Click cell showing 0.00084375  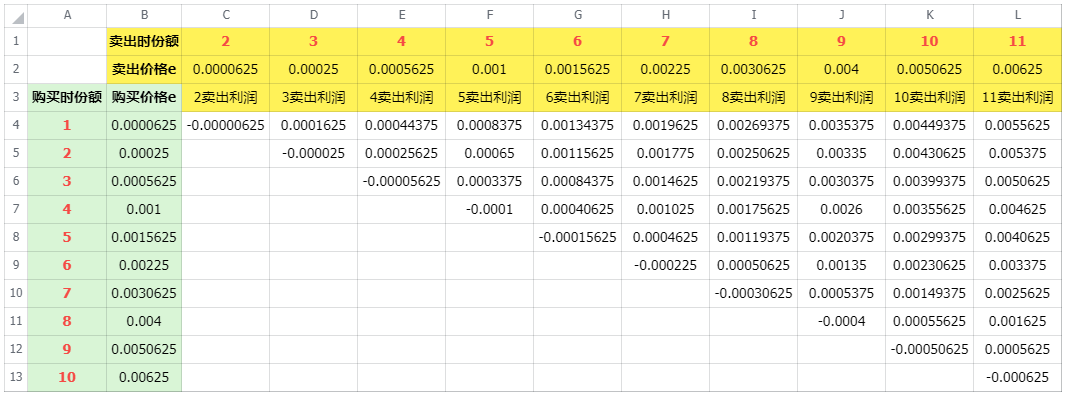[577, 181]
